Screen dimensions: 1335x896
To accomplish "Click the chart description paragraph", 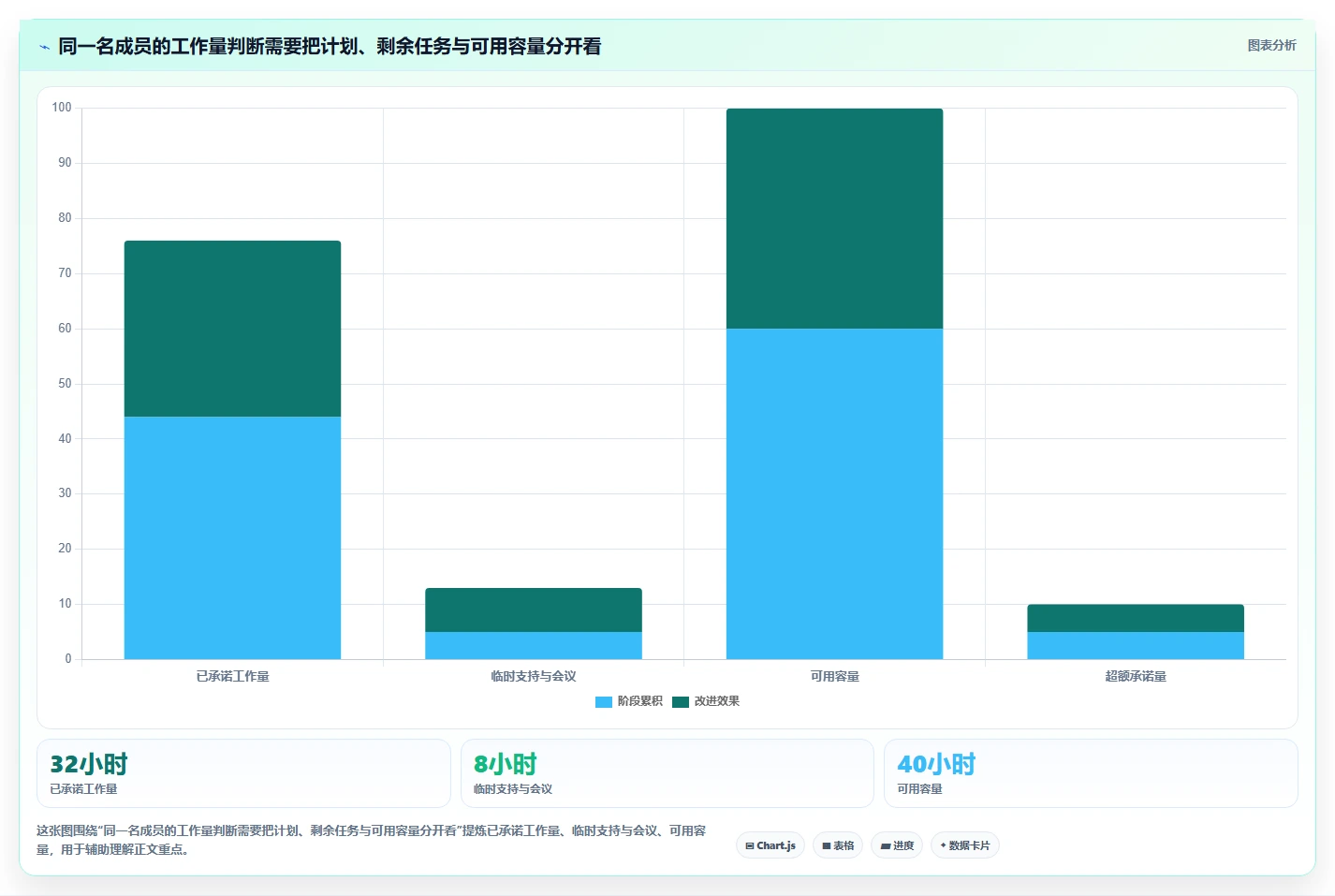I will [x=372, y=840].
